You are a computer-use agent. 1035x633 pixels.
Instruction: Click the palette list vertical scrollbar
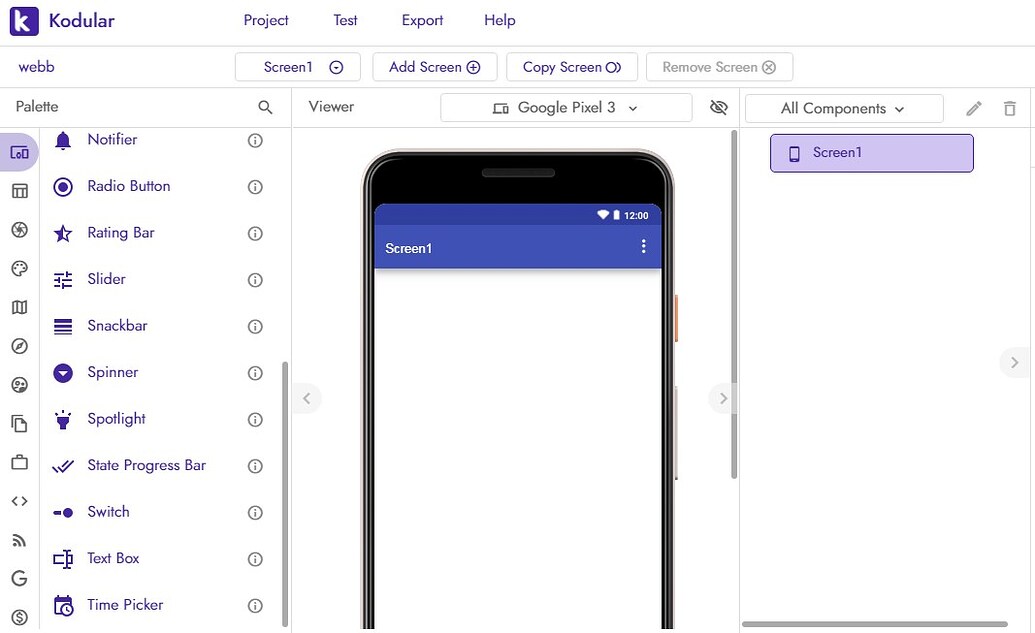[x=285, y=493]
